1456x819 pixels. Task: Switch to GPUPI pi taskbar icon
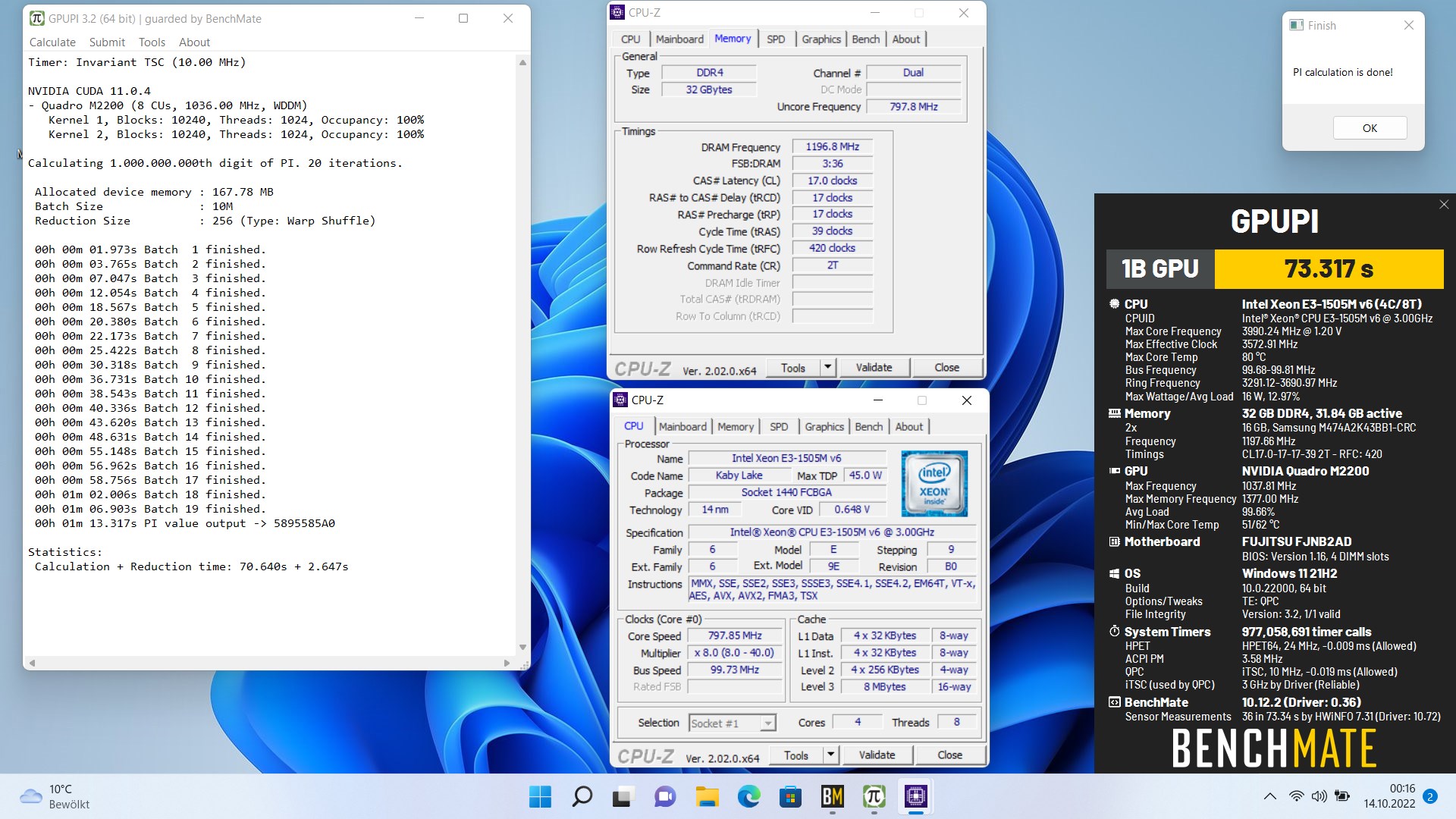tap(874, 796)
